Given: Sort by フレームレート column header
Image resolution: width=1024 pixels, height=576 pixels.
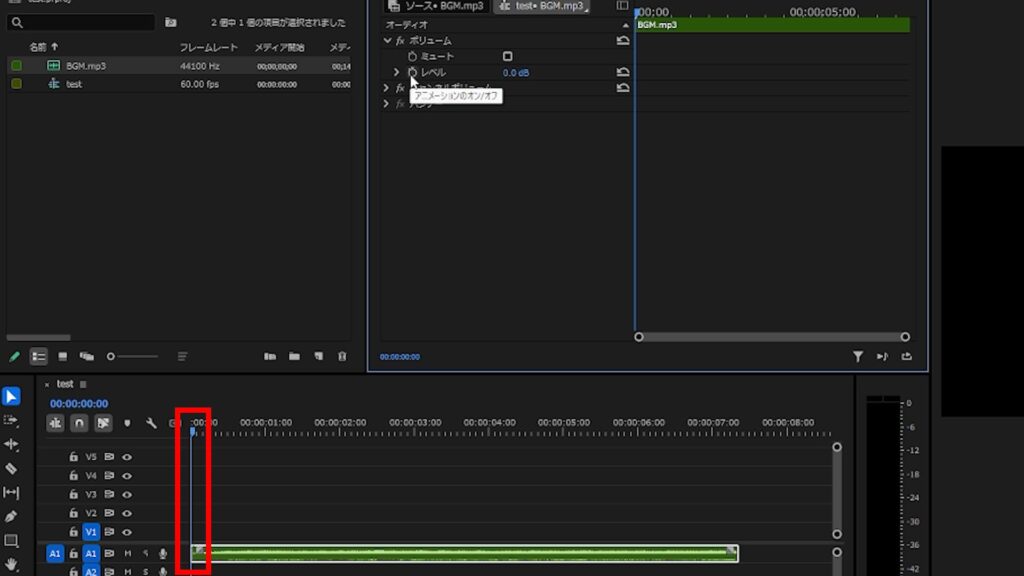Looking at the screenshot, I should (x=208, y=47).
